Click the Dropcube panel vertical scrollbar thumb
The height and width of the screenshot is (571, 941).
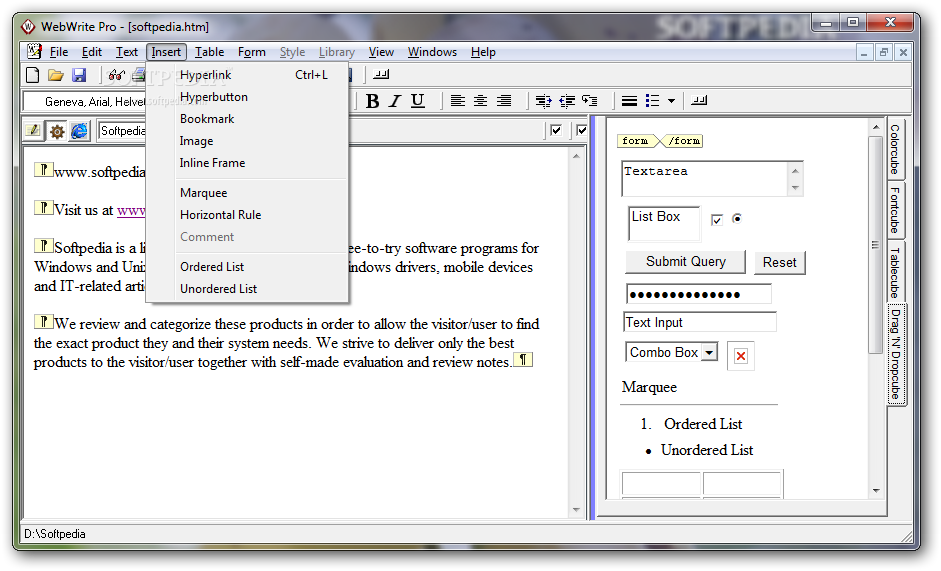click(875, 245)
